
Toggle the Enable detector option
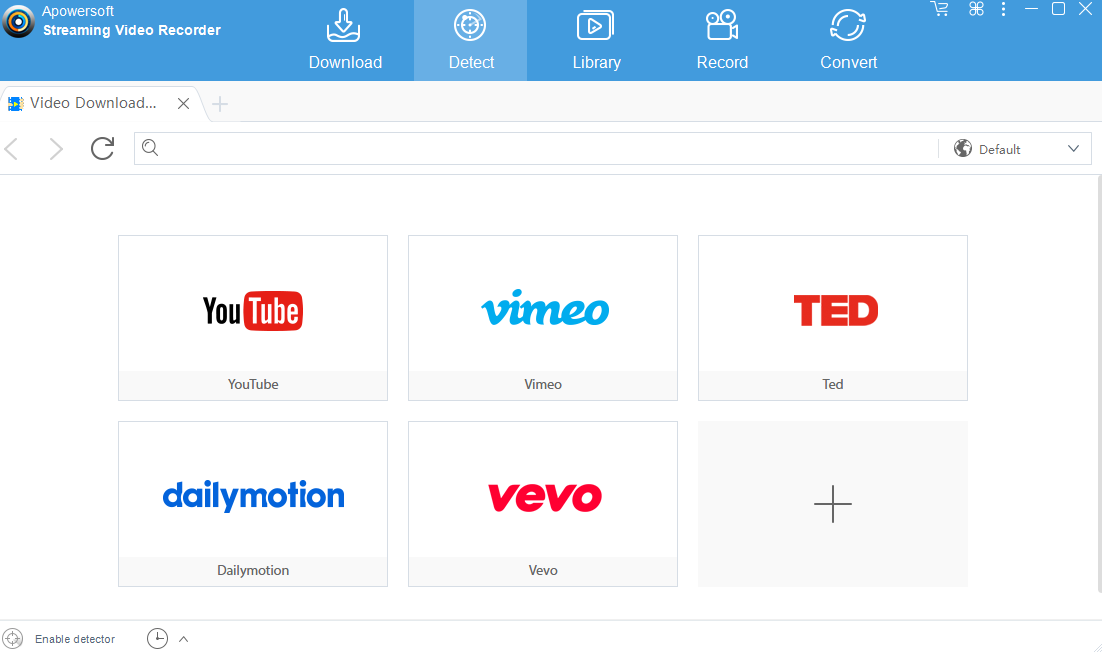(75, 639)
